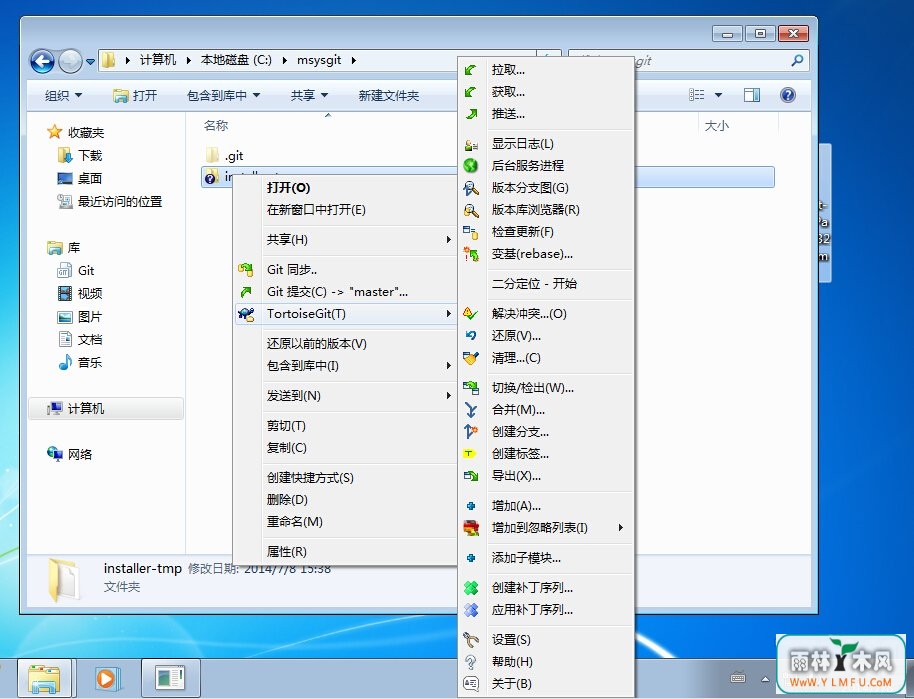
Task: Select 计算机 in the navigation pane
Action: tap(106, 409)
